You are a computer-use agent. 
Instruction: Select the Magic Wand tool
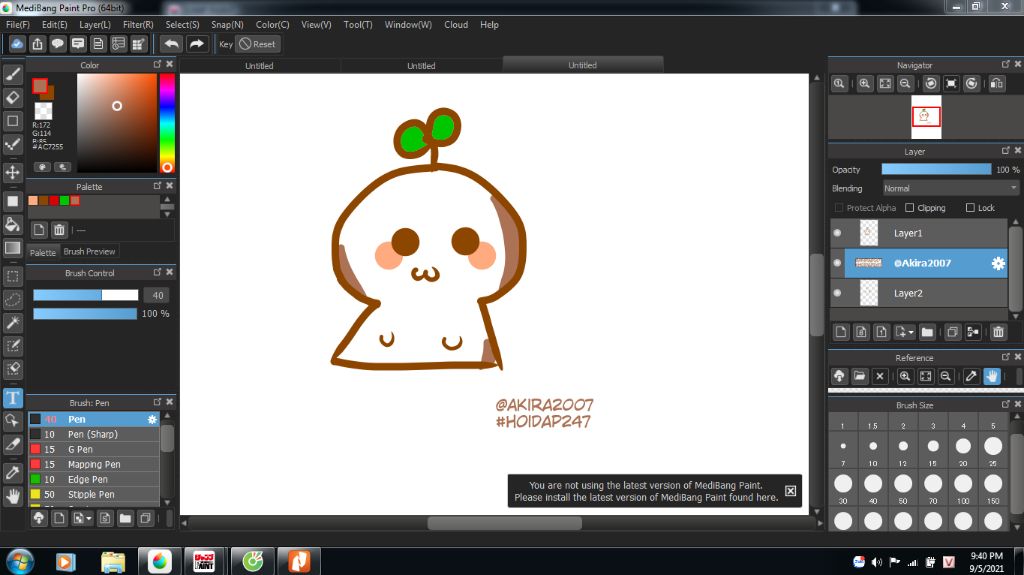(12, 323)
